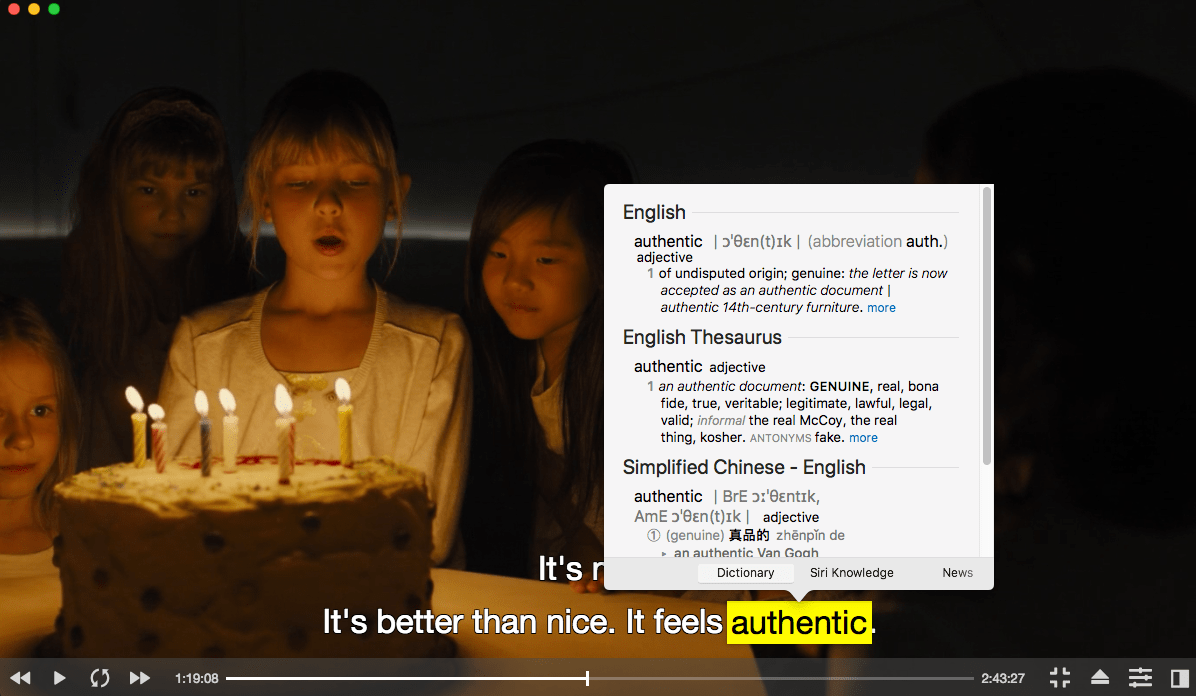Click the remaining time display 2:43:27
Screen dimensions: 1196x696
[x=1002, y=678]
